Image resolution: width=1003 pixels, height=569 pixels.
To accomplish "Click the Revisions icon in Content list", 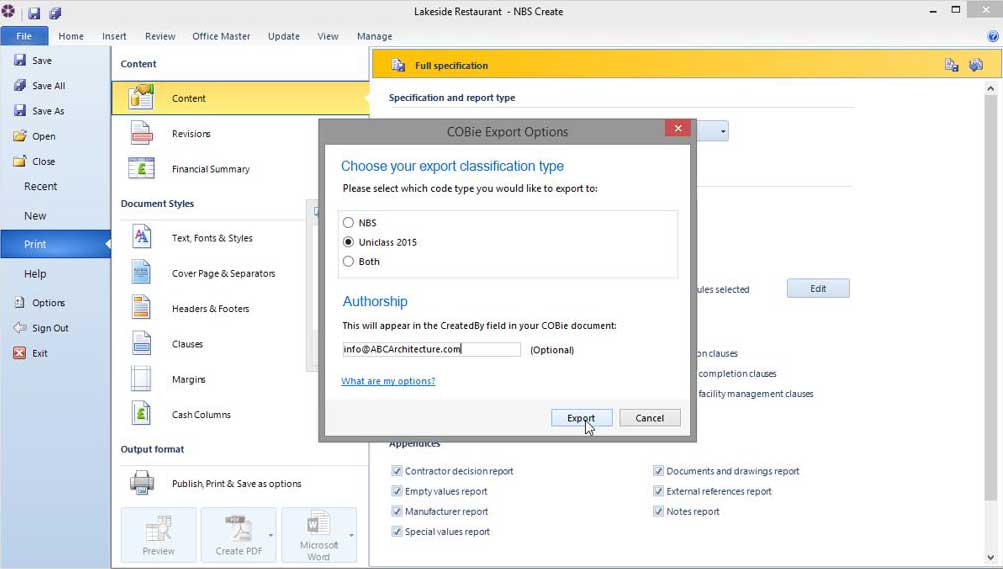I will [x=141, y=134].
